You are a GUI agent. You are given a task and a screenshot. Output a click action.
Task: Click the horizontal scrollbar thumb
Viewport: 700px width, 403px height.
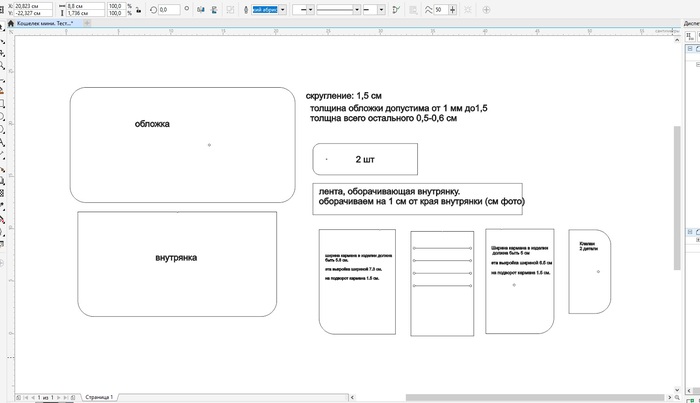[x=535, y=397]
